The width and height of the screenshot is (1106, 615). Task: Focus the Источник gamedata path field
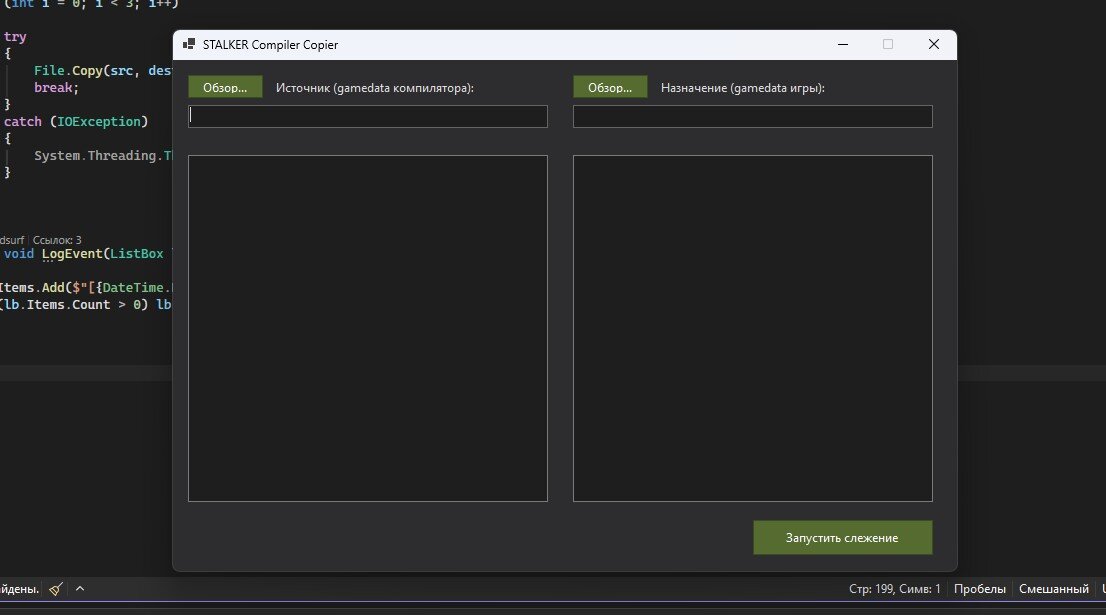(x=367, y=116)
